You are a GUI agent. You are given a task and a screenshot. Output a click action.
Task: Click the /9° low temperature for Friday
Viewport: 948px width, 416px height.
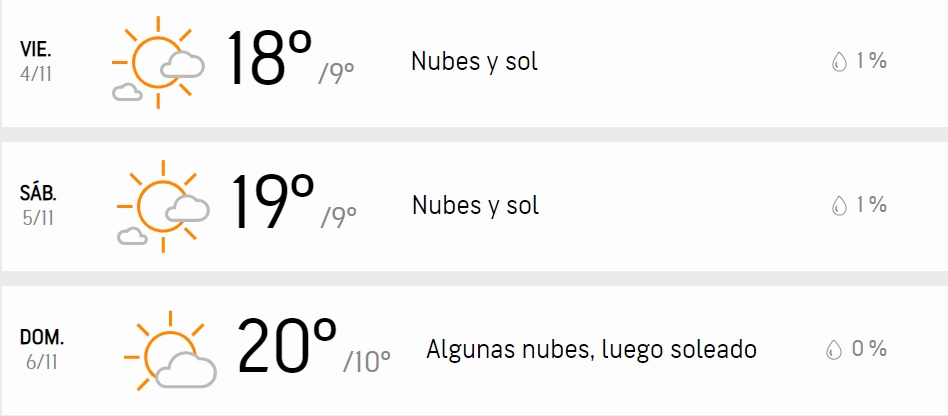pyautogui.click(x=337, y=73)
